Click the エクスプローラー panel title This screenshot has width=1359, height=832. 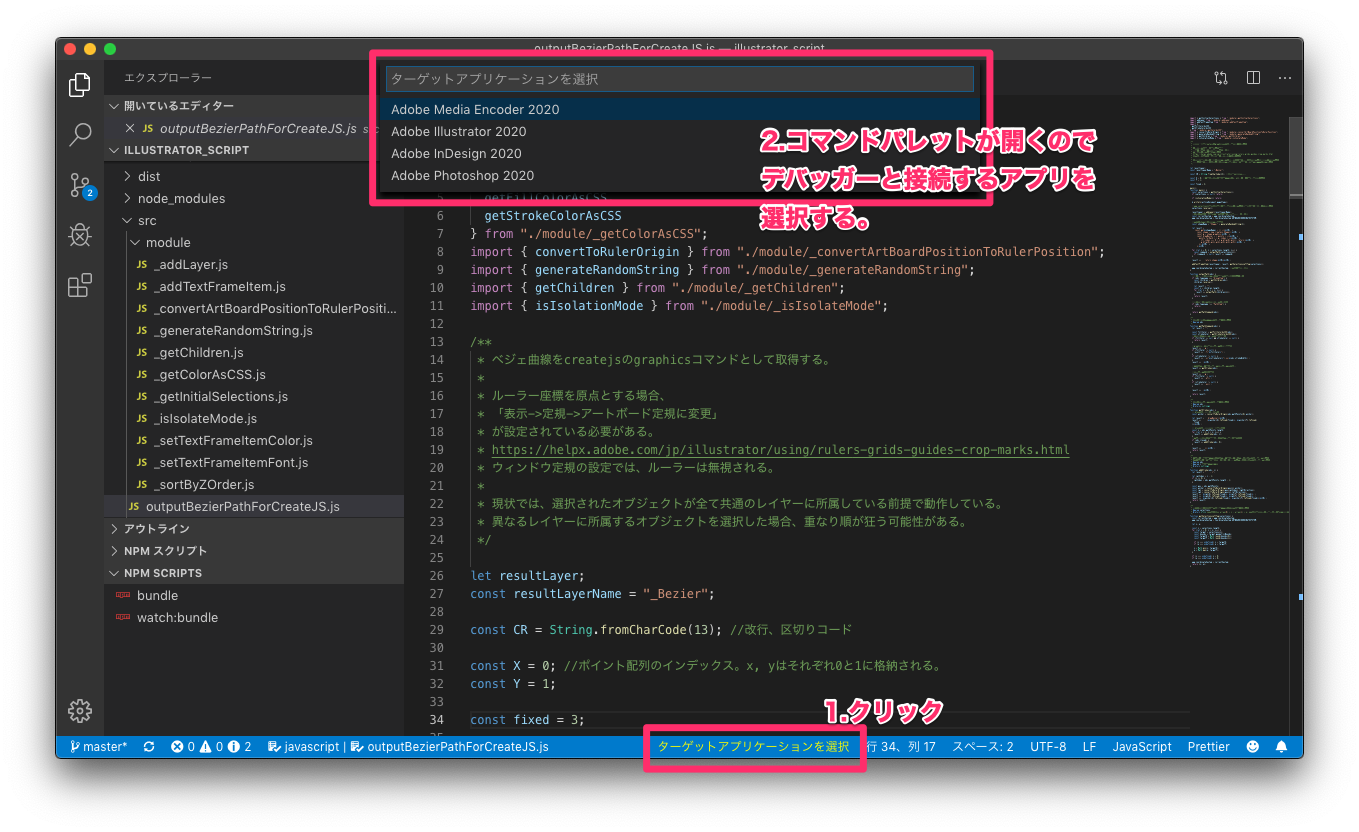[x=168, y=78]
